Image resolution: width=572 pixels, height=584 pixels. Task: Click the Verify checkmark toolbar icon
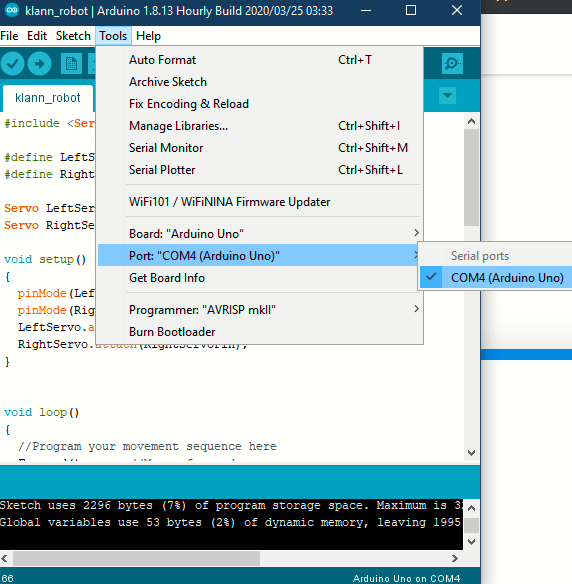pyautogui.click(x=13, y=64)
